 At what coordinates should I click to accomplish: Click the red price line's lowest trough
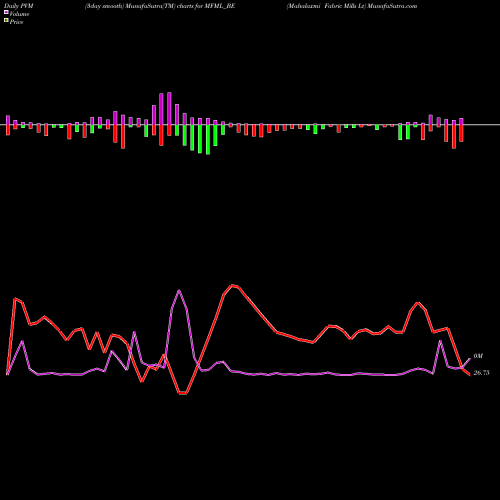183,394
